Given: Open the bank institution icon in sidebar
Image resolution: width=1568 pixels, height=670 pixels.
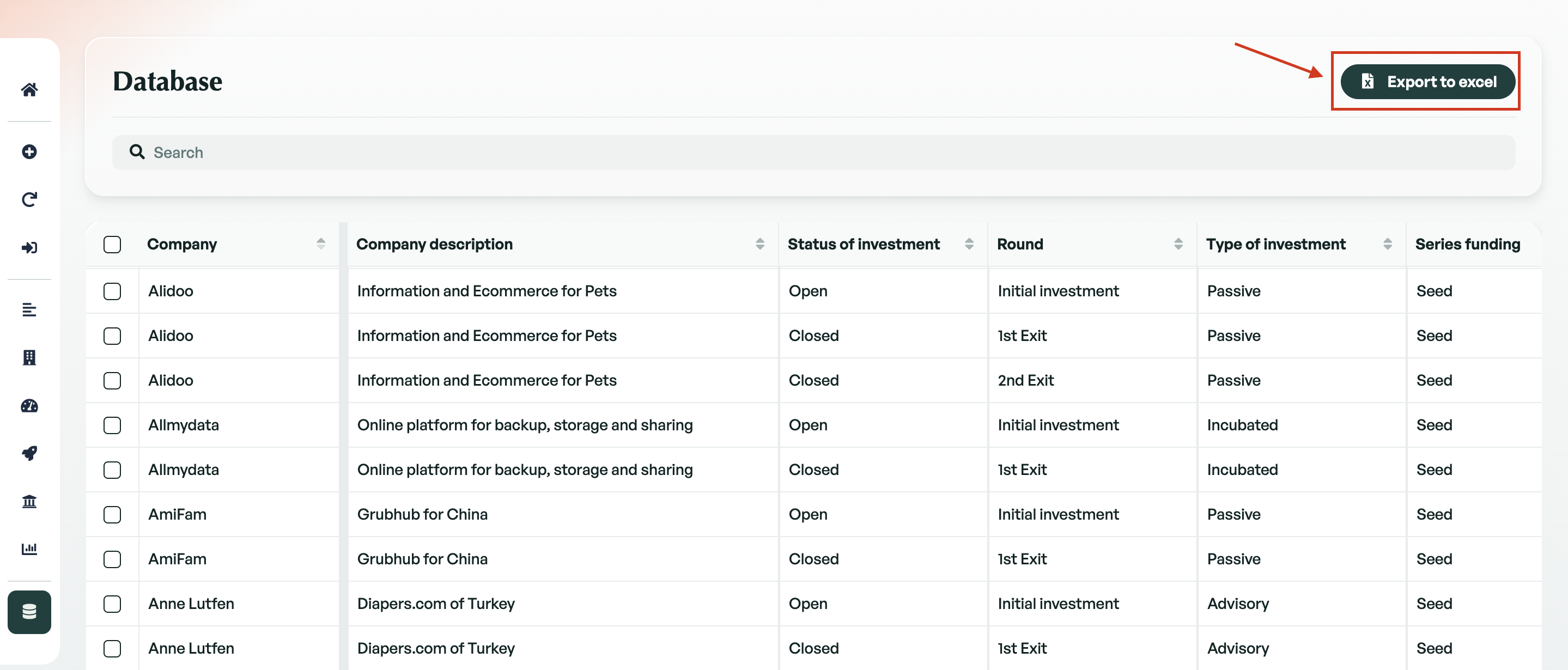Looking at the screenshot, I should click(29, 502).
